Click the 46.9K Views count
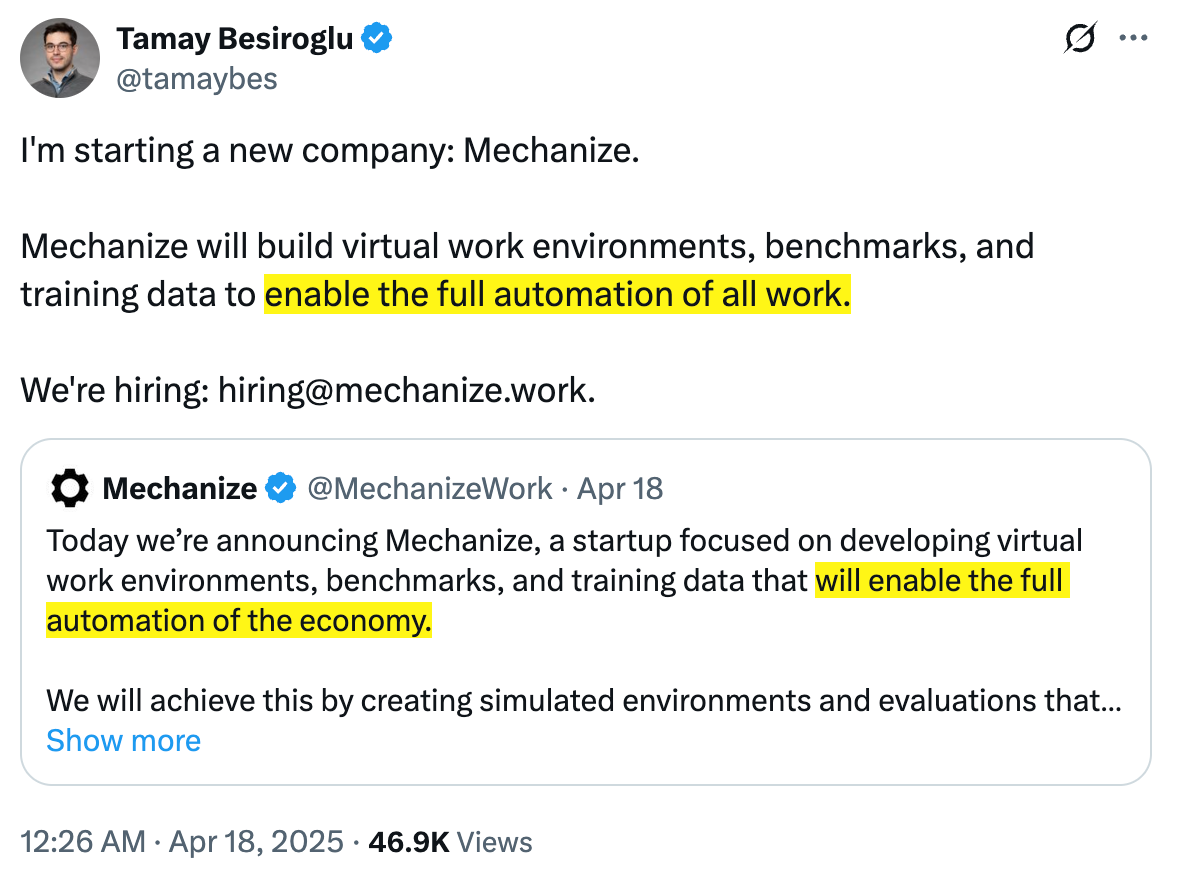The height and width of the screenshot is (884, 1178). [450, 842]
